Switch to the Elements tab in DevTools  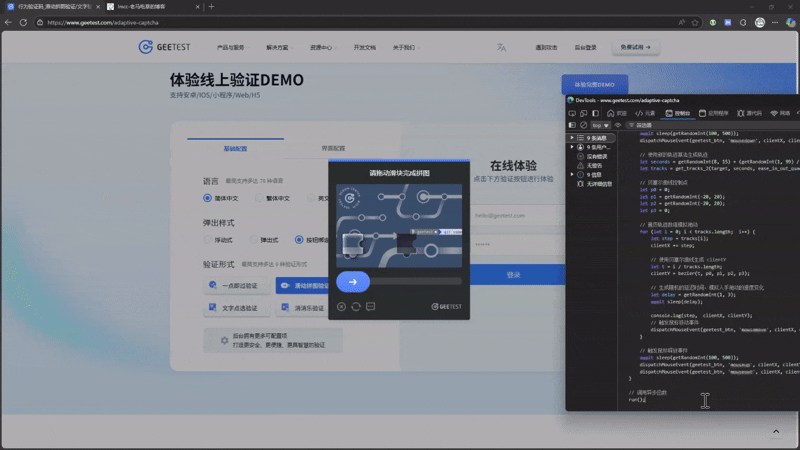[x=645, y=113]
